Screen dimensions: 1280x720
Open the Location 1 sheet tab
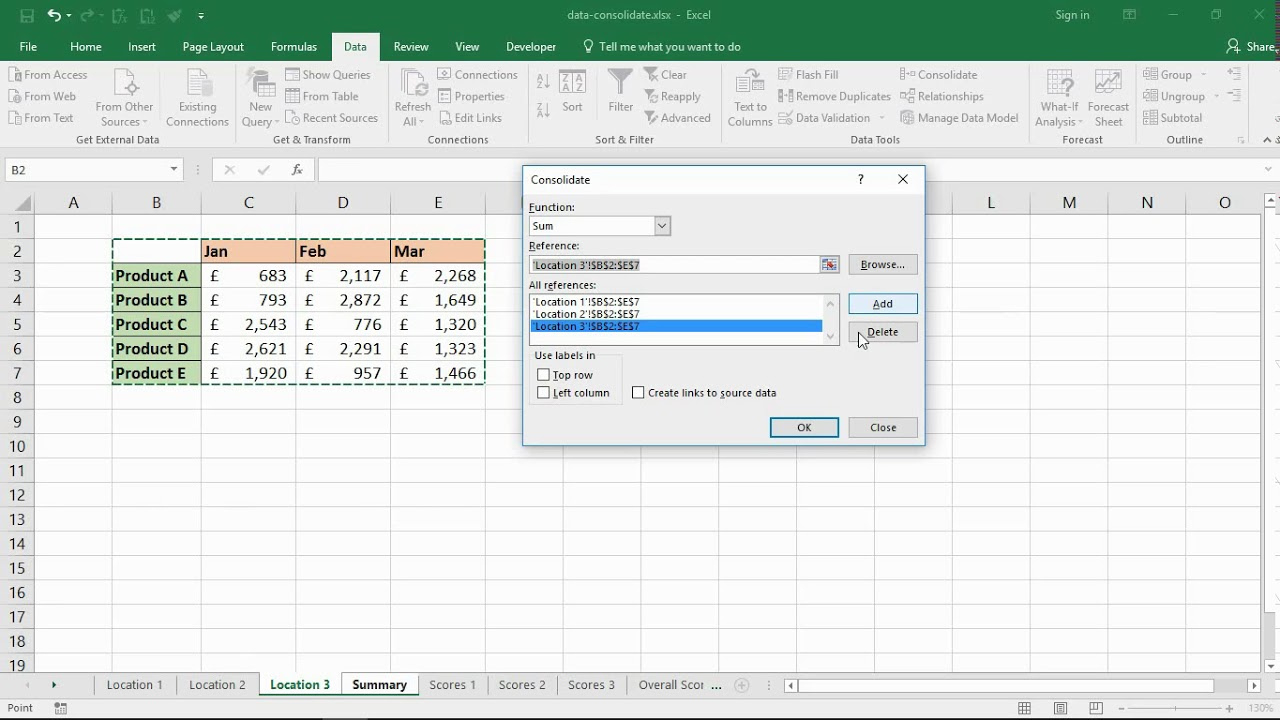tap(134, 684)
